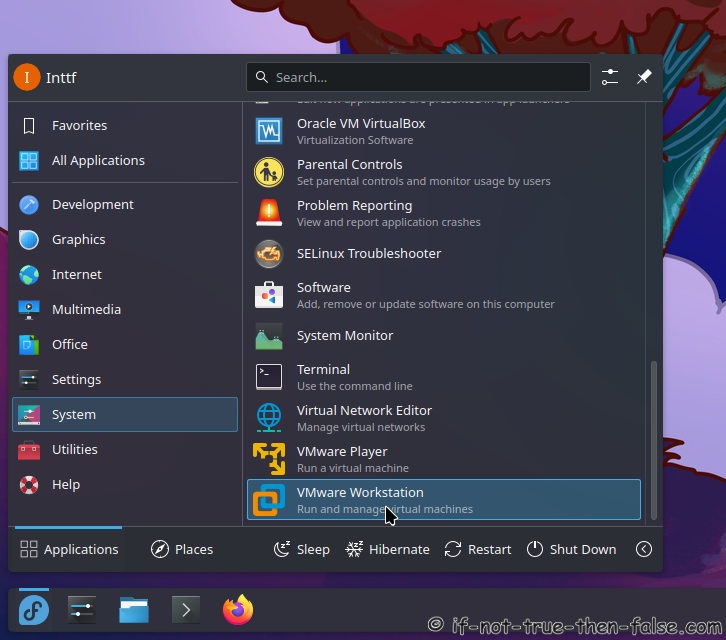Viewport: 726px width, 640px height.
Task: Switch to the Applications tab
Action: pos(69,550)
